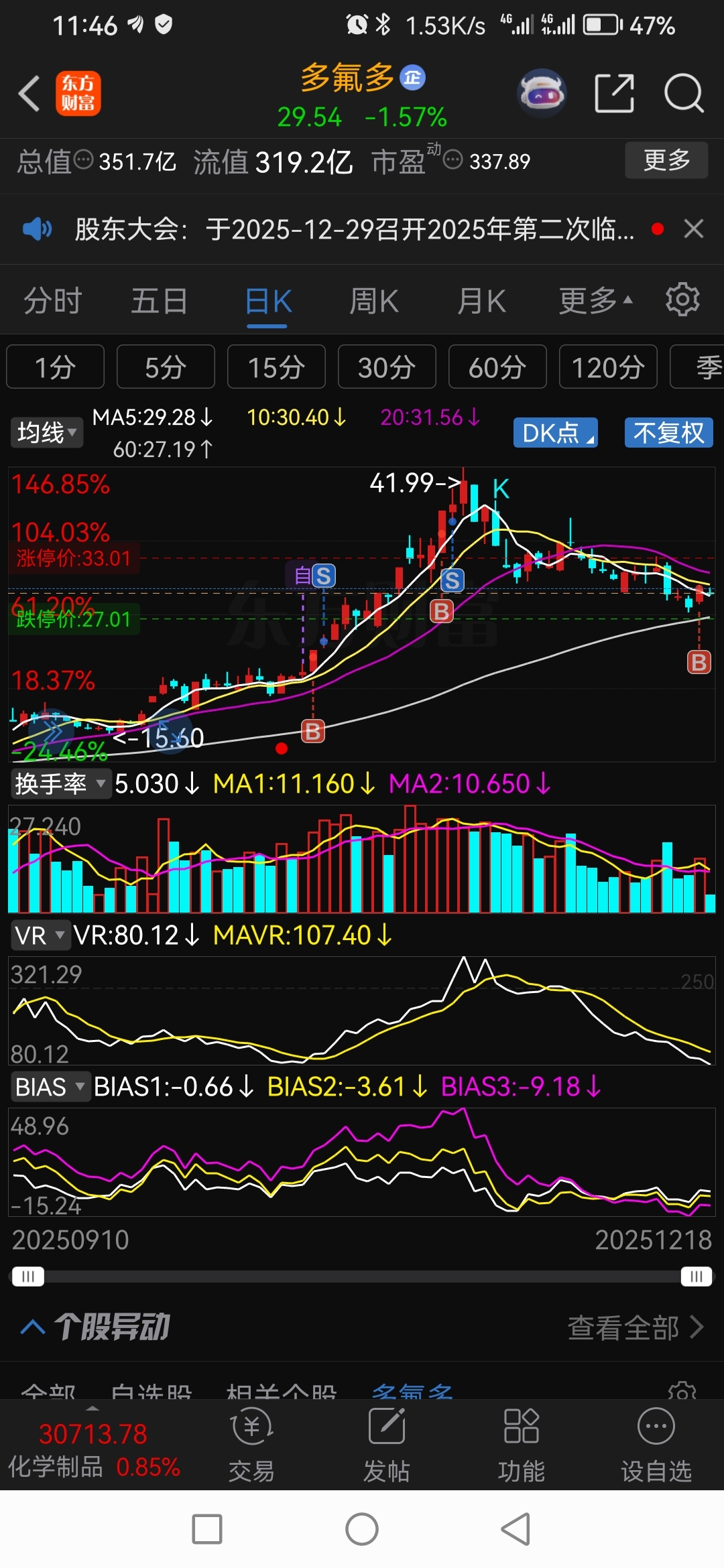
Task: Open 发帖 post icon
Action: coord(386,1445)
